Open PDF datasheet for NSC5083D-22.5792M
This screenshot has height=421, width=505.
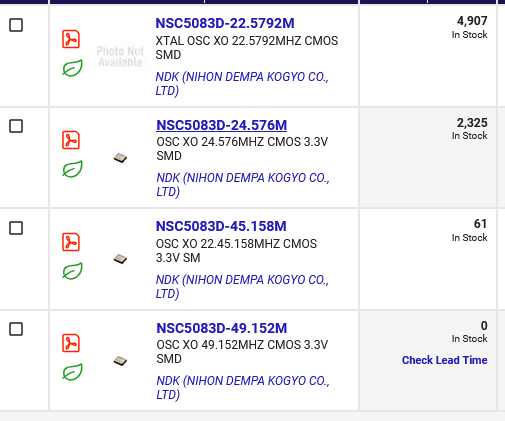click(x=71, y=39)
